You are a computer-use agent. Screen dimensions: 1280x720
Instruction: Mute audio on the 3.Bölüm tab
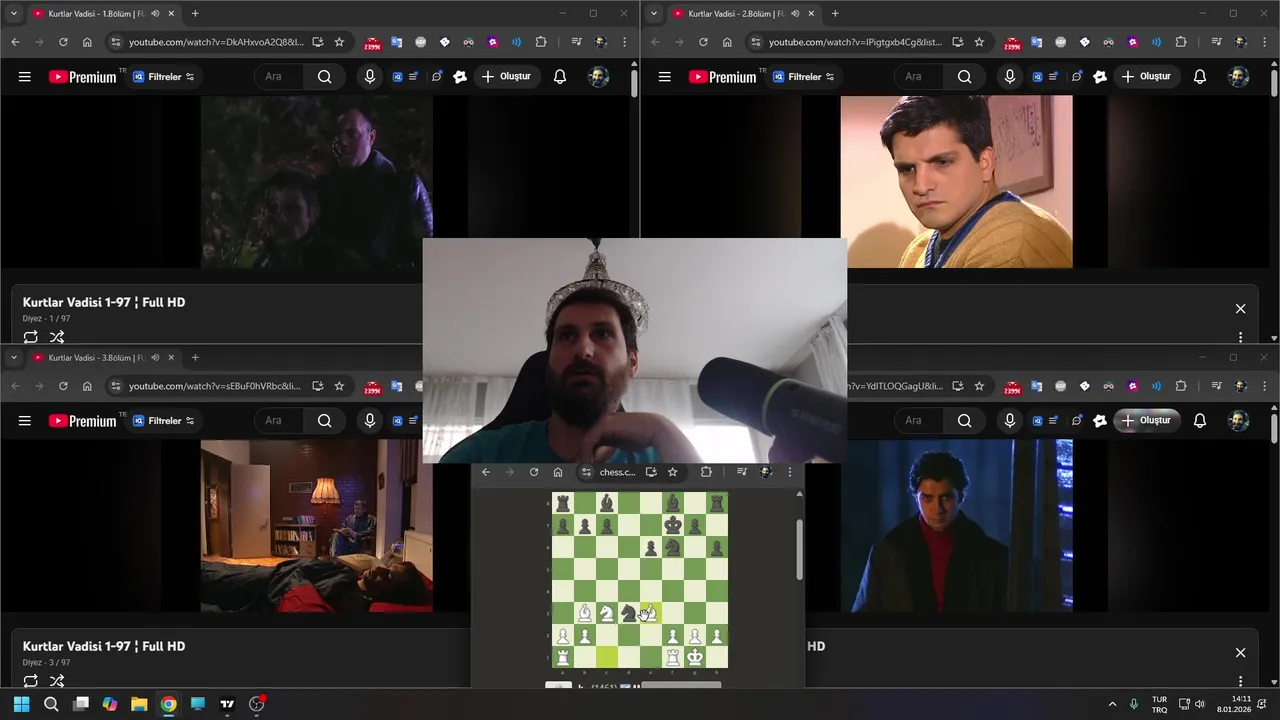(x=155, y=357)
